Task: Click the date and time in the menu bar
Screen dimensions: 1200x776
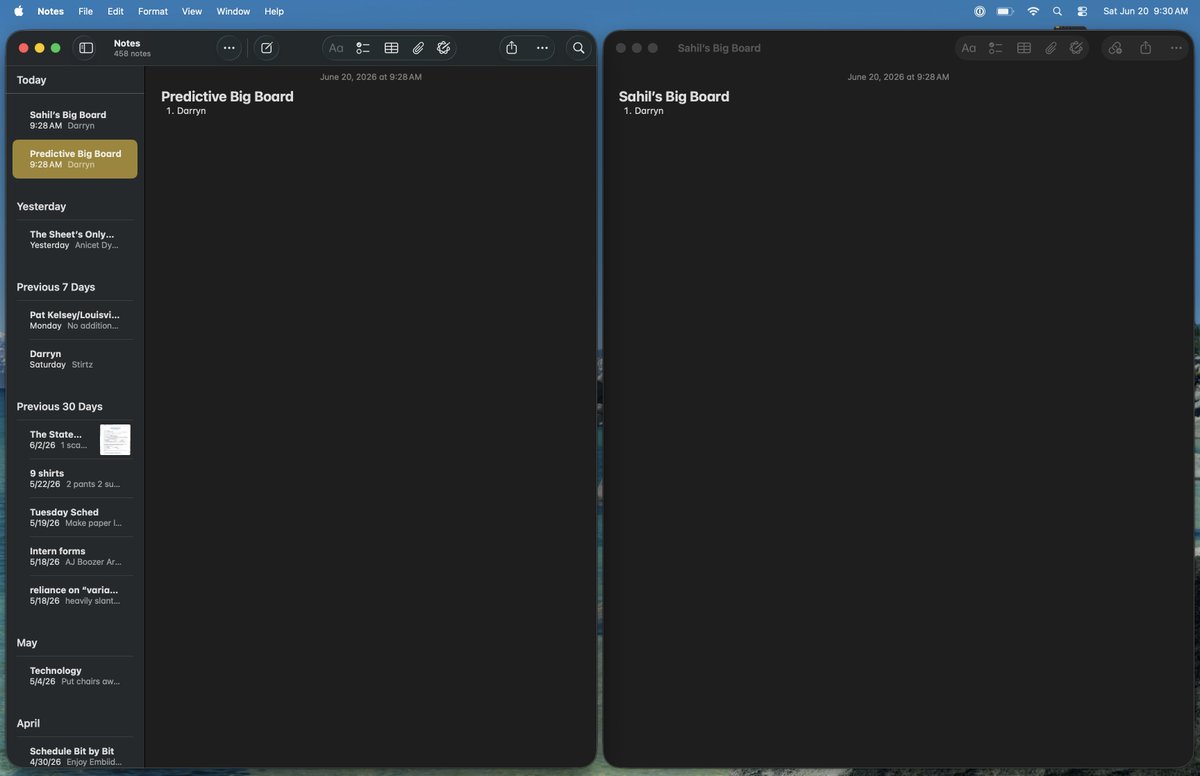Action: pyautogui.click(x=1145, y=11)
